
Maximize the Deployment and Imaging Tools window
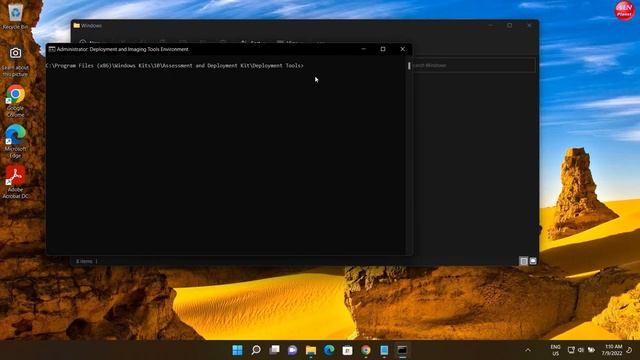coord(383,49)
